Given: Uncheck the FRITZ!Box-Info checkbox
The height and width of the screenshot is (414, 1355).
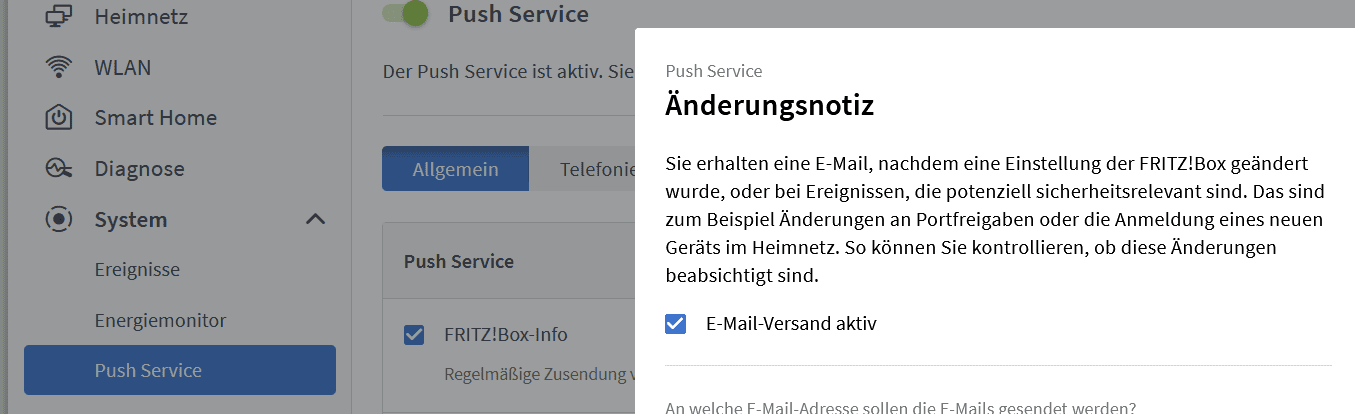Looking at the screenshot, I should [x=414, y=335].
